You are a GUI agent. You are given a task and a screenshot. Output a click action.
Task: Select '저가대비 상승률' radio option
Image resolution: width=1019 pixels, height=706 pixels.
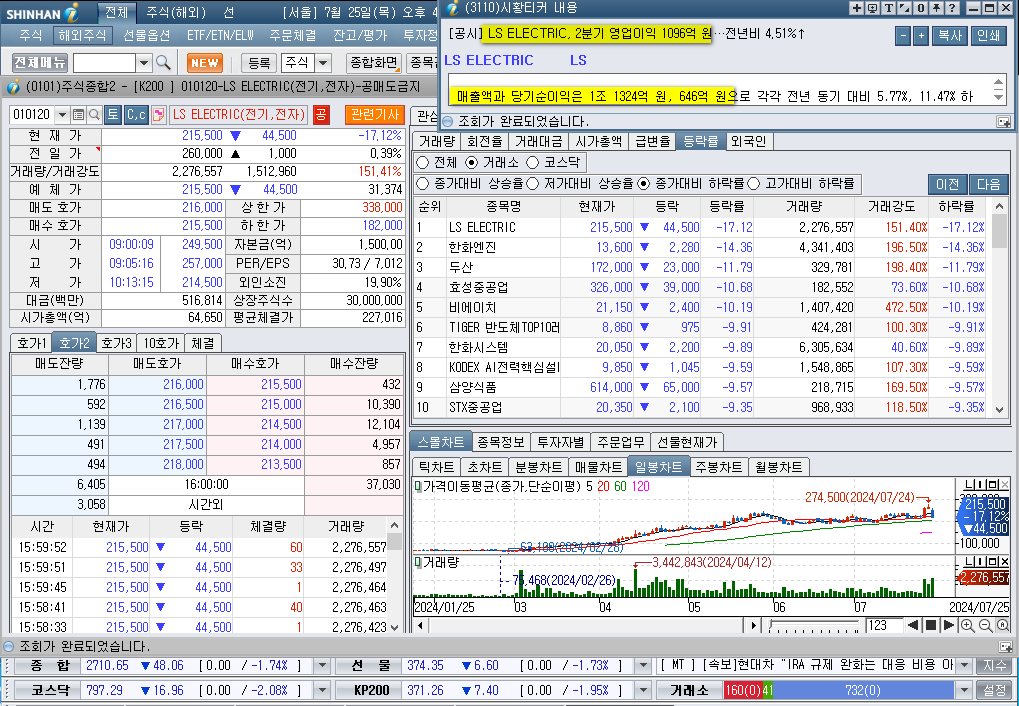click(x=533, y=184)
